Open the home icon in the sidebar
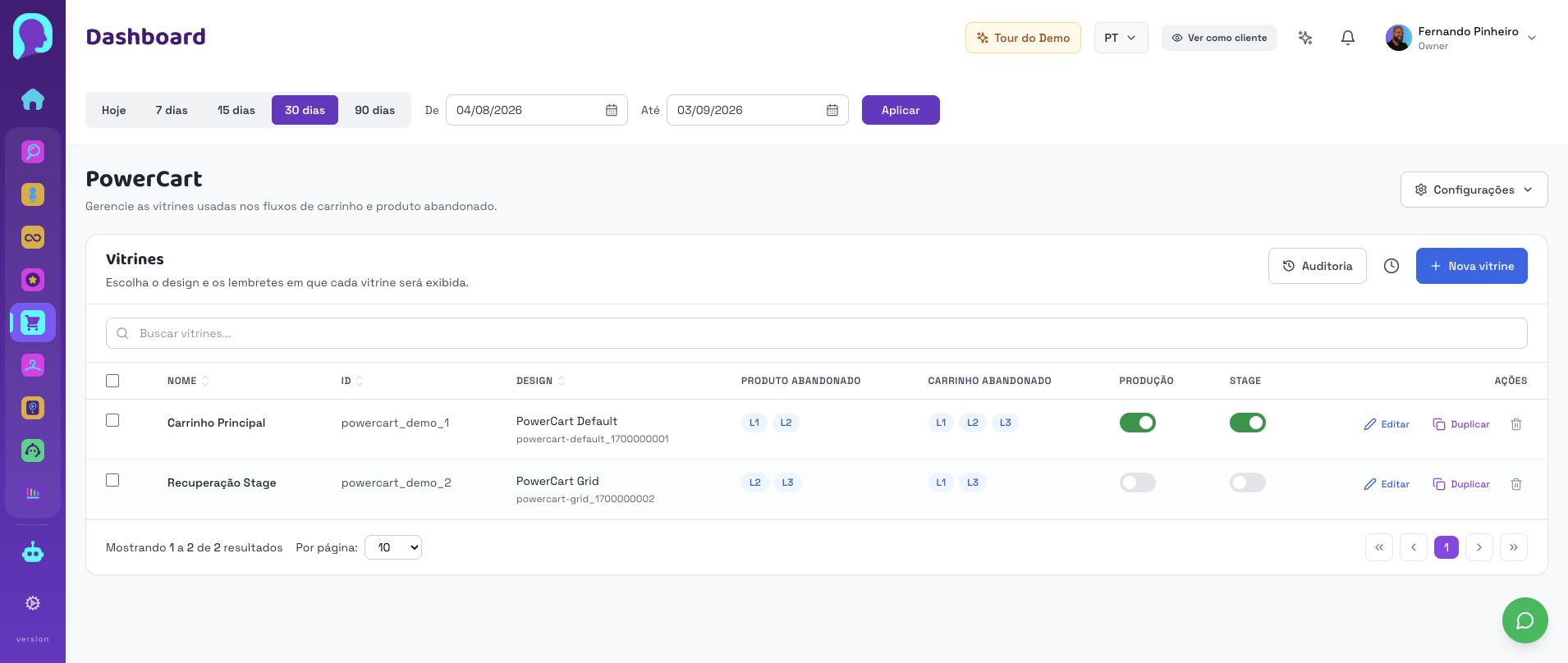 point(33,99)
